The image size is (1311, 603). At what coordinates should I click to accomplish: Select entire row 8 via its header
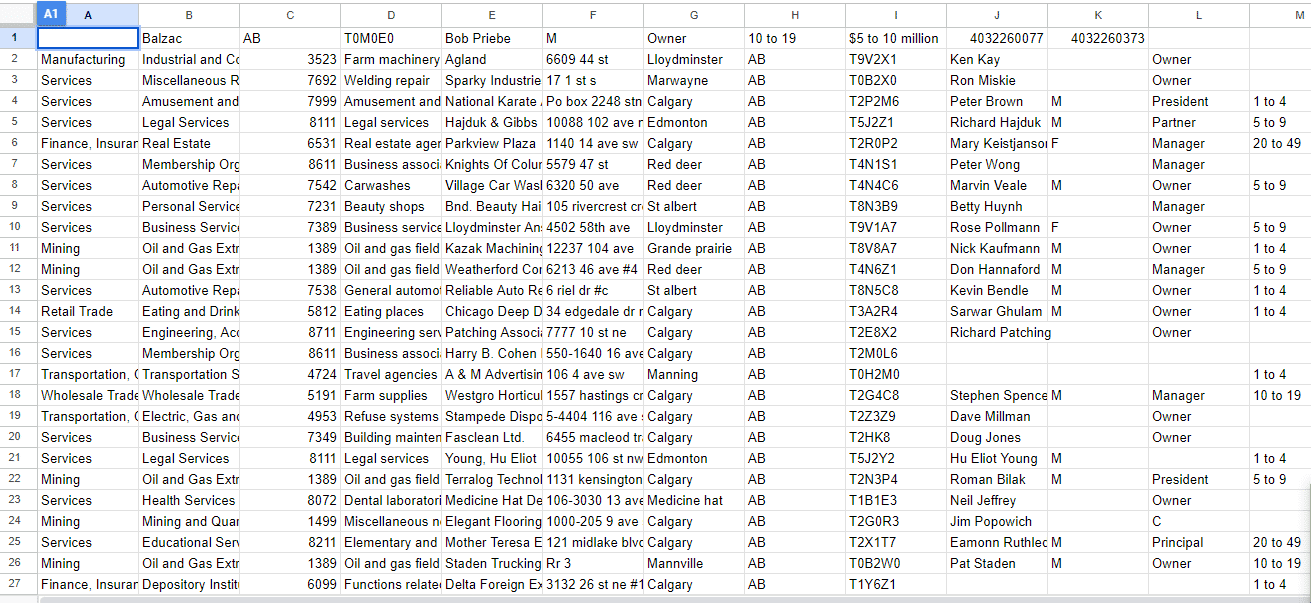click(x=18, y=185)
